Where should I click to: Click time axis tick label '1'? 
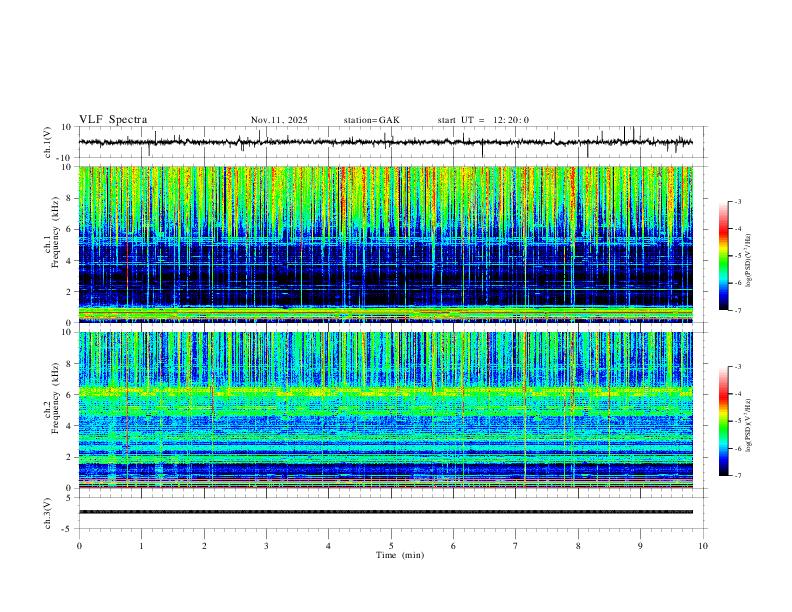[141, 546]
